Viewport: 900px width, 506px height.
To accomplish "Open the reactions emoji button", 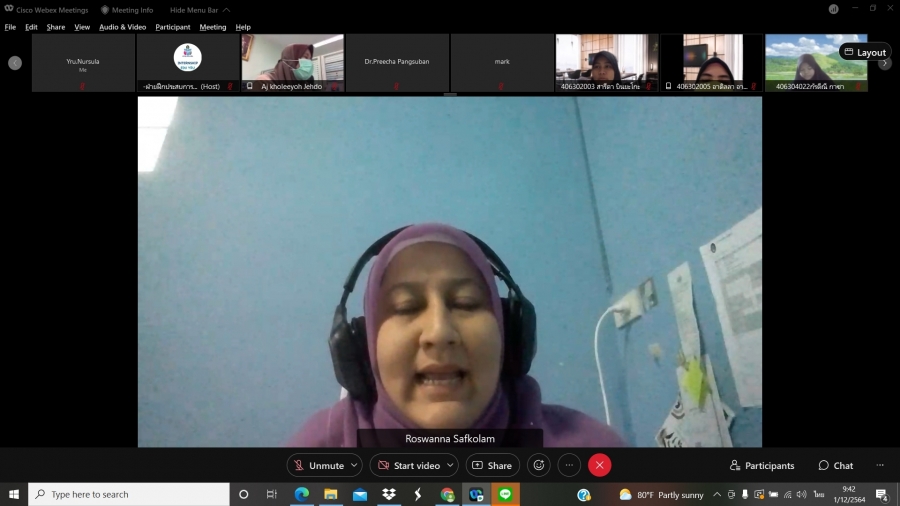I will click(539, 465).
